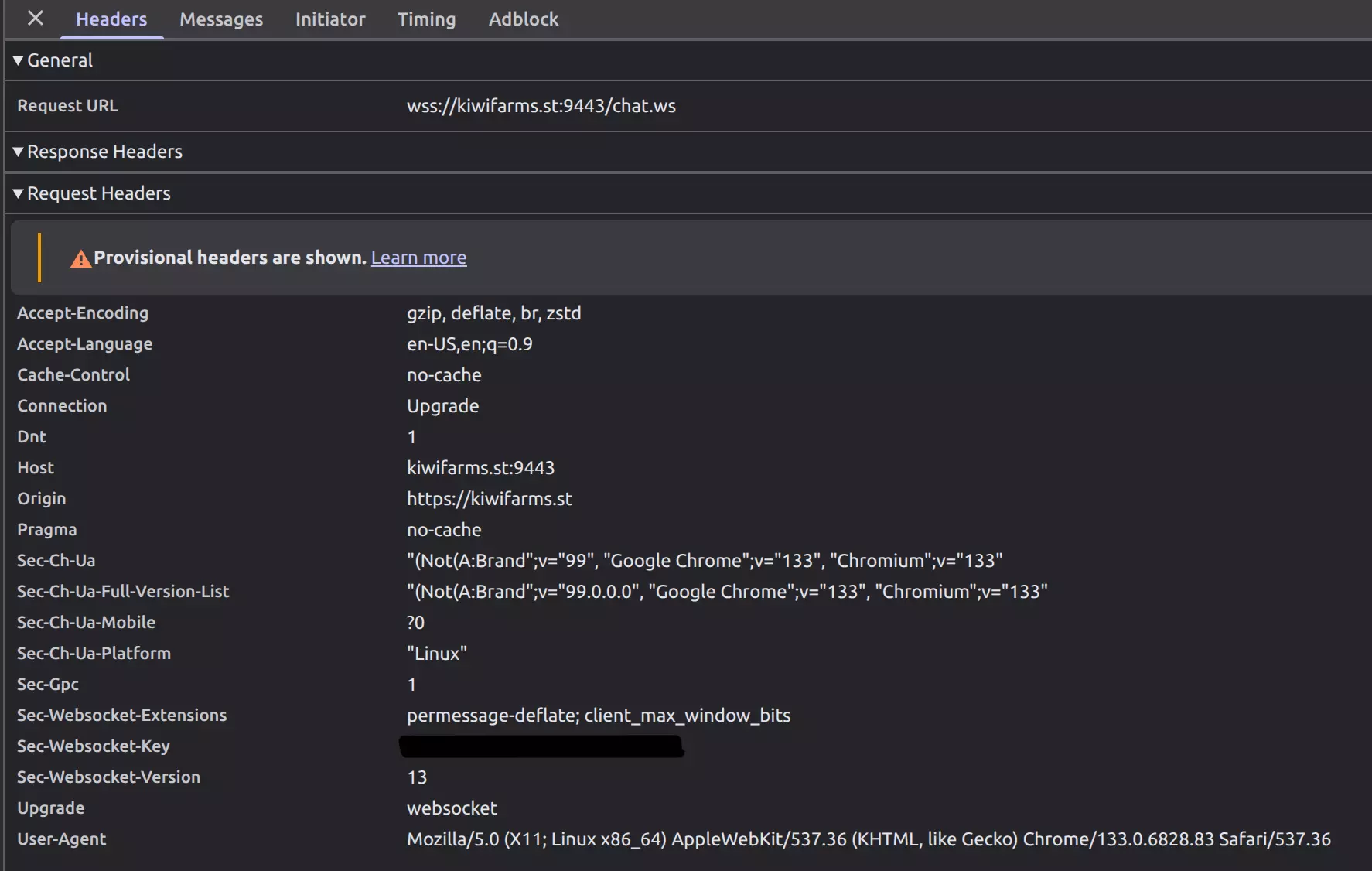Click the Sec-Gpc header name
The height and width of the screenshot is (871, 1372).
pos(48,685)
